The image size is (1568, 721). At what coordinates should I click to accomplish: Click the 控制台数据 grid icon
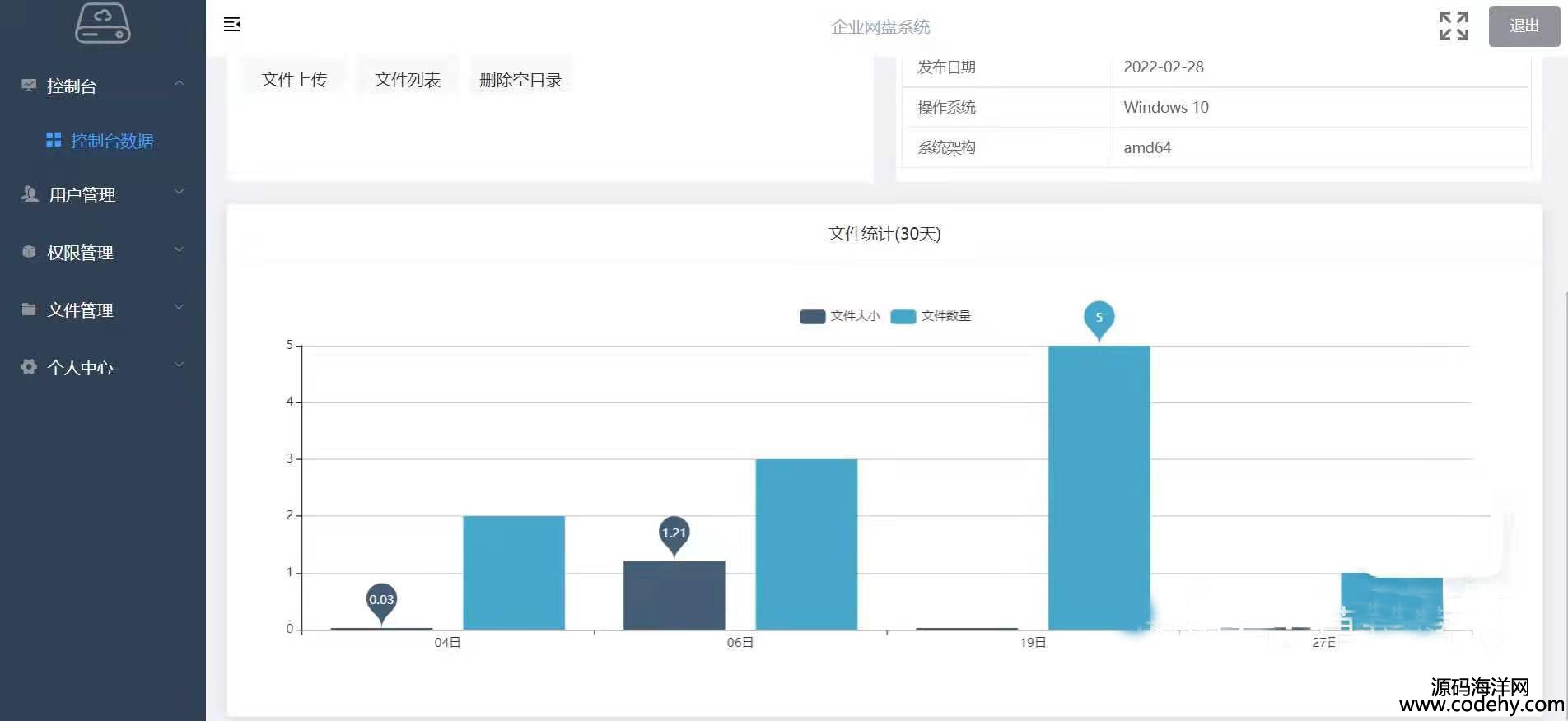54,140
